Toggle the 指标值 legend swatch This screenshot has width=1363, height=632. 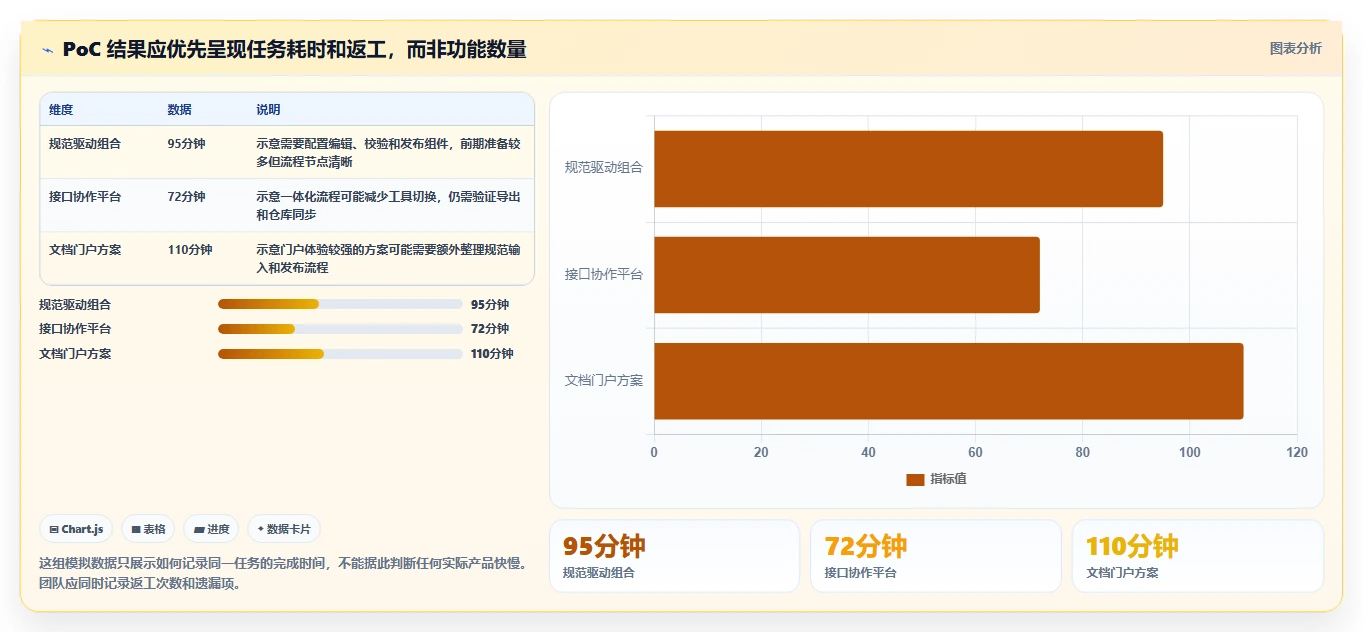(x=915, y=479)
